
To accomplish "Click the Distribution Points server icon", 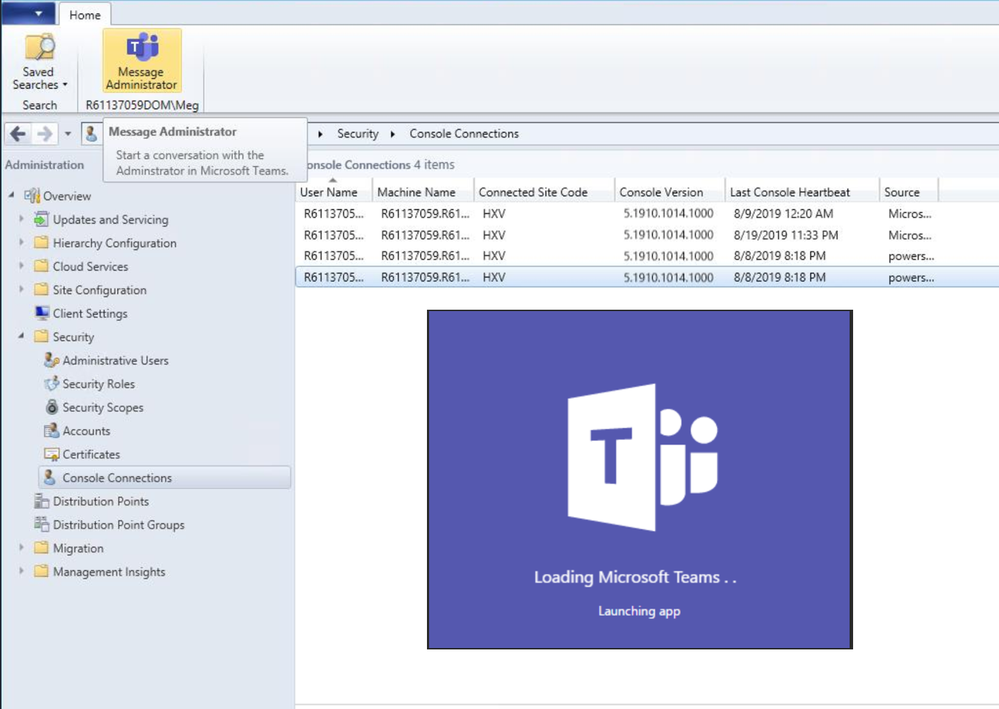I will coord(41,501).
